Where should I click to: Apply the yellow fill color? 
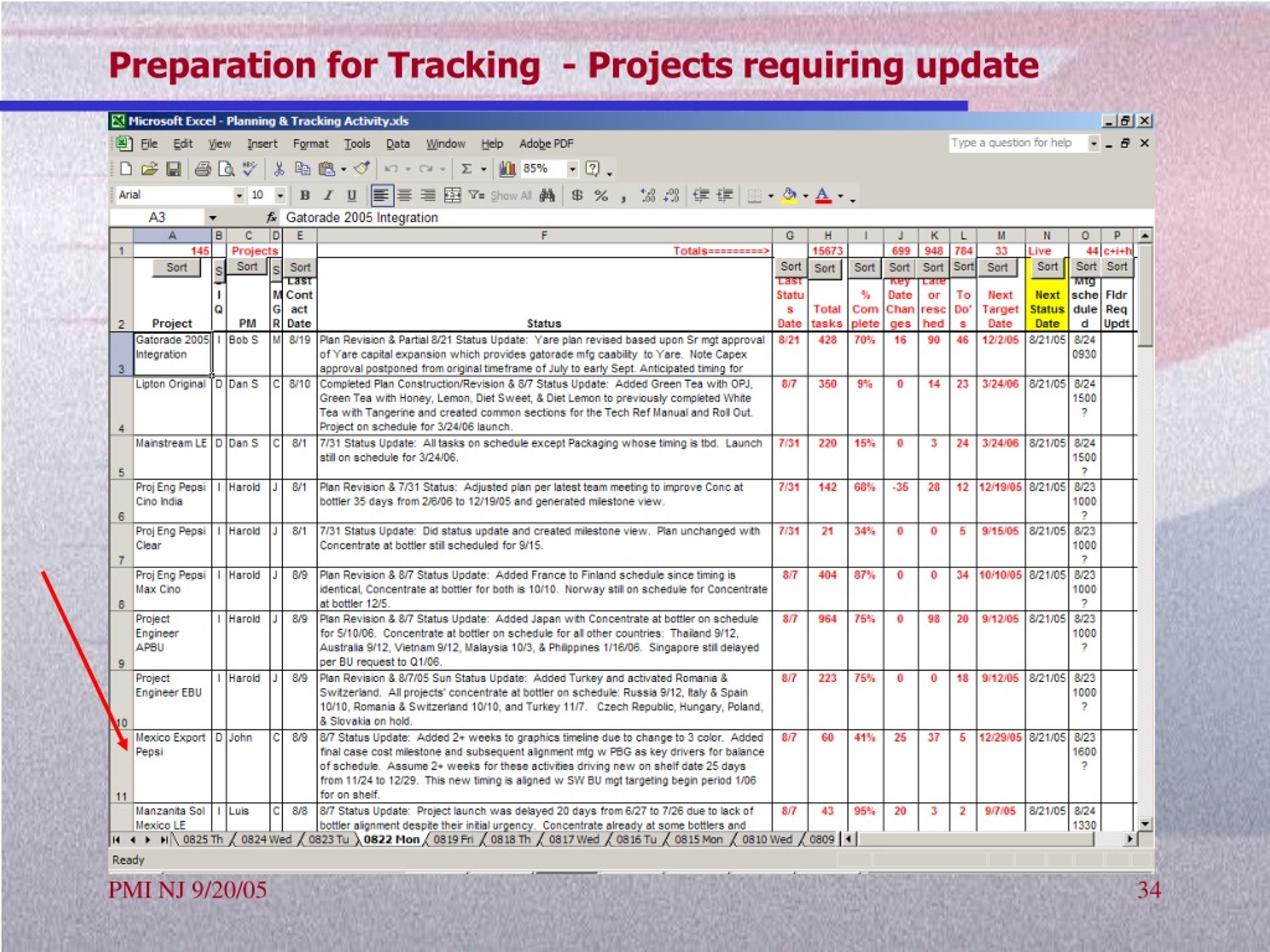(x=789, y=196)
